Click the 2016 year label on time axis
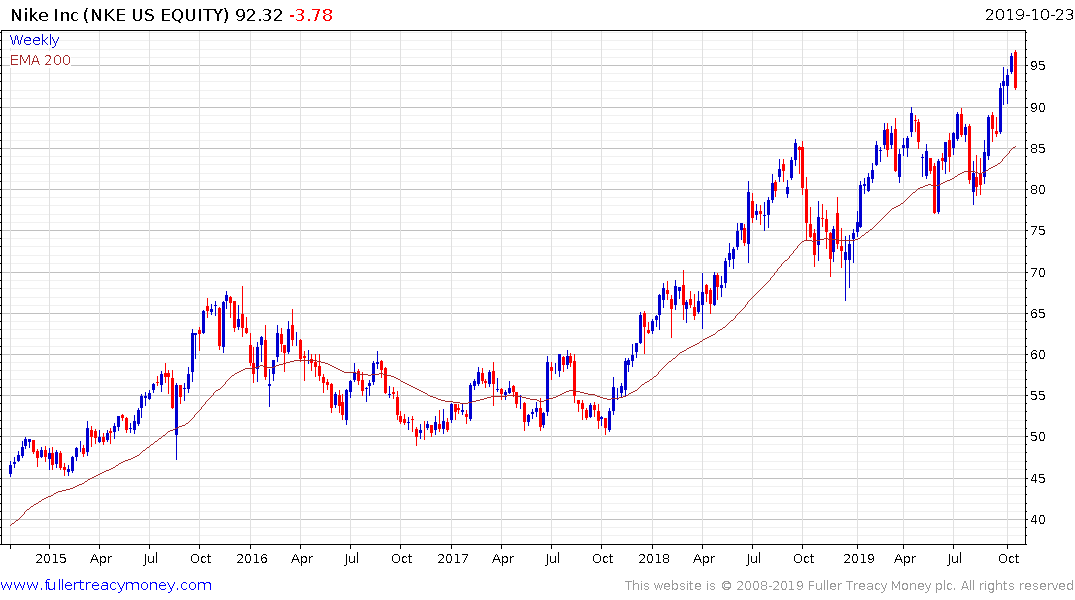 pos(252,559)
